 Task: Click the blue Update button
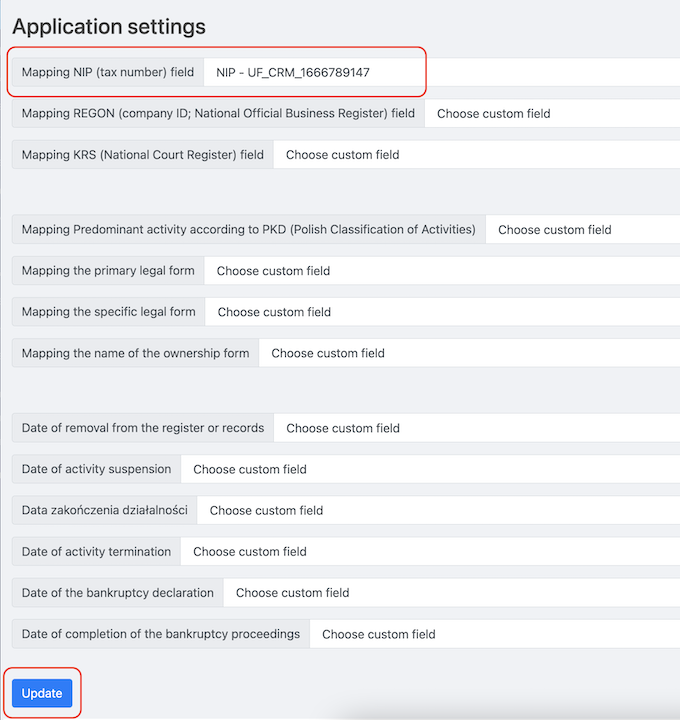(42, 693)
